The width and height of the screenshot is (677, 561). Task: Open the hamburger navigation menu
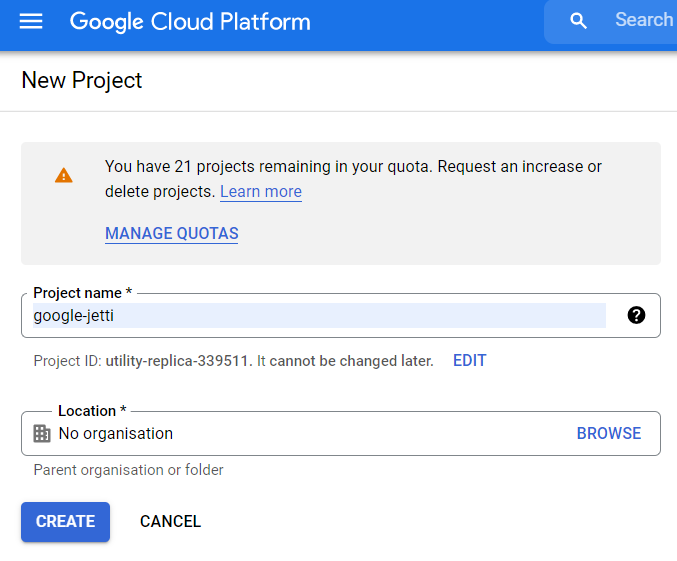pos(31,21)
